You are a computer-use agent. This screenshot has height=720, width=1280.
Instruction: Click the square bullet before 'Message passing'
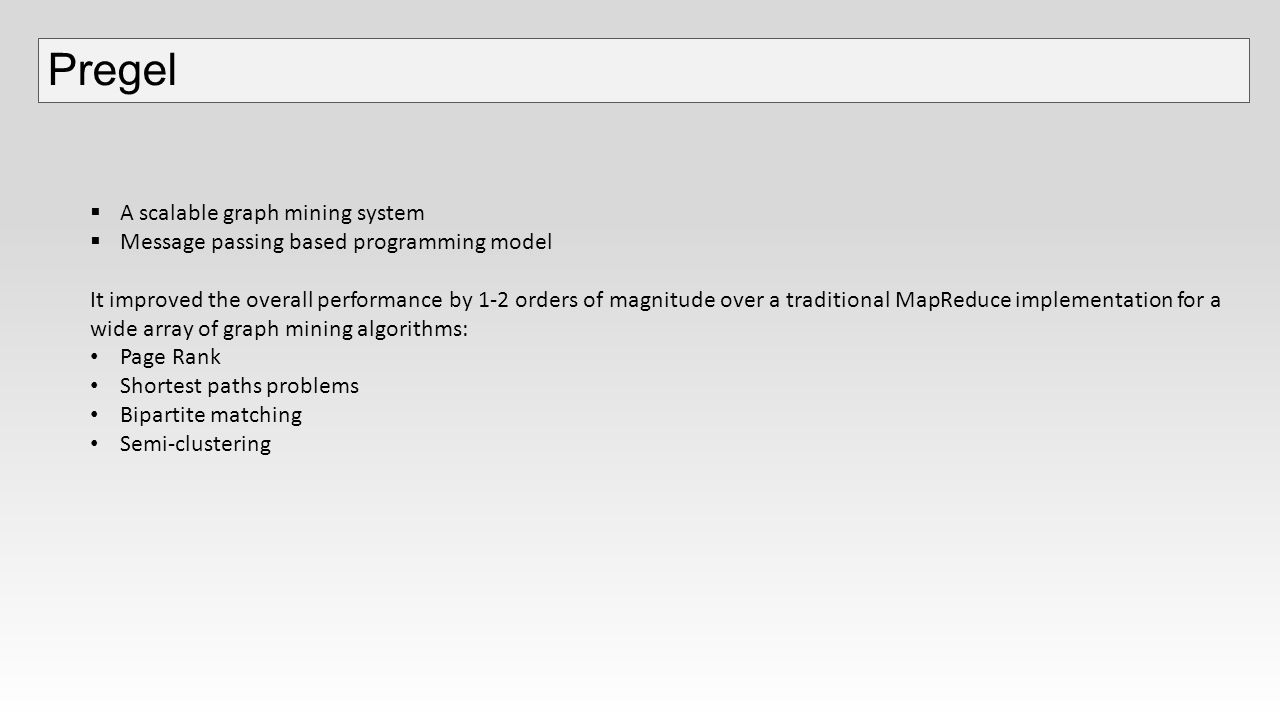point(94,241)
